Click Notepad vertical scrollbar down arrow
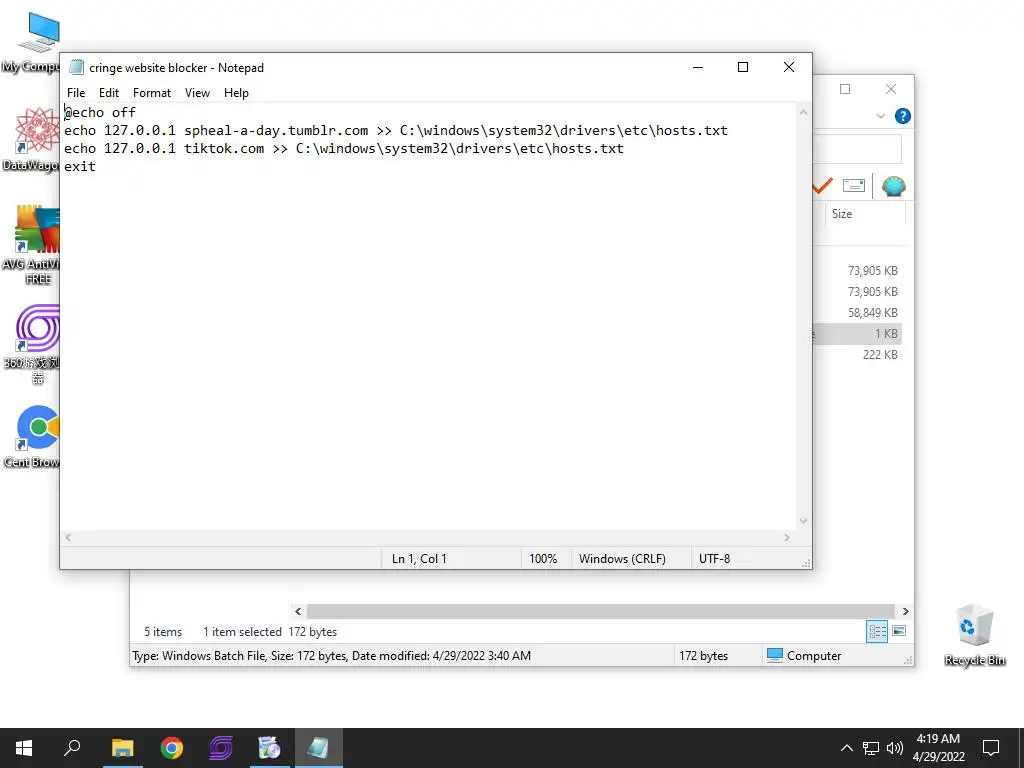Viewport: 1024px width, 768px height. [x=803, y=520]
